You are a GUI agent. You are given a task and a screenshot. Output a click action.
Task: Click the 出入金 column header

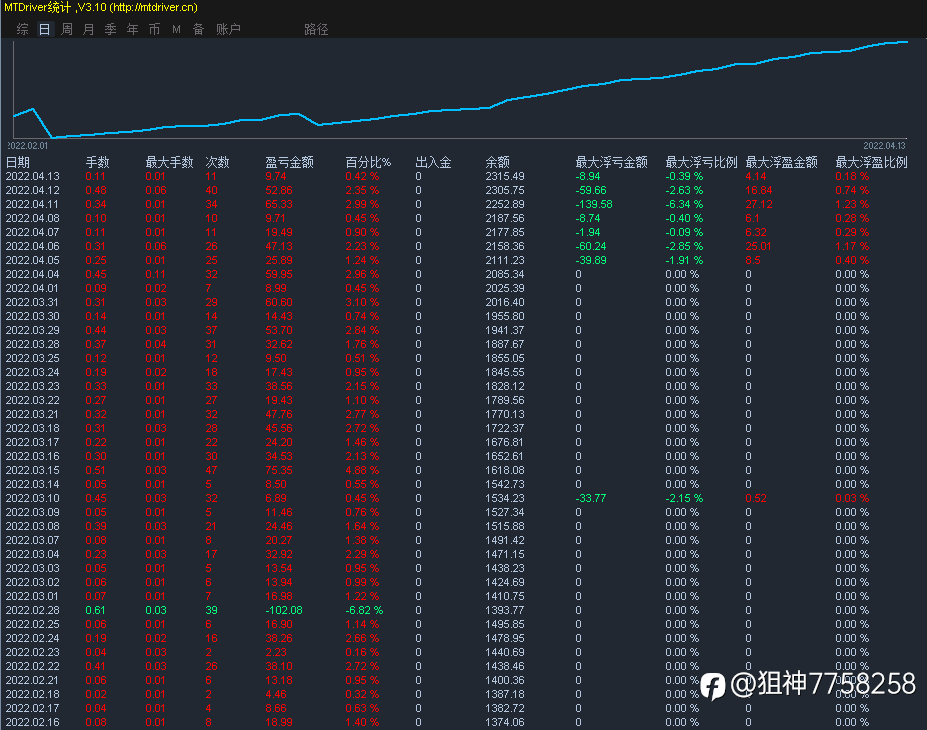tap(433, 162)
